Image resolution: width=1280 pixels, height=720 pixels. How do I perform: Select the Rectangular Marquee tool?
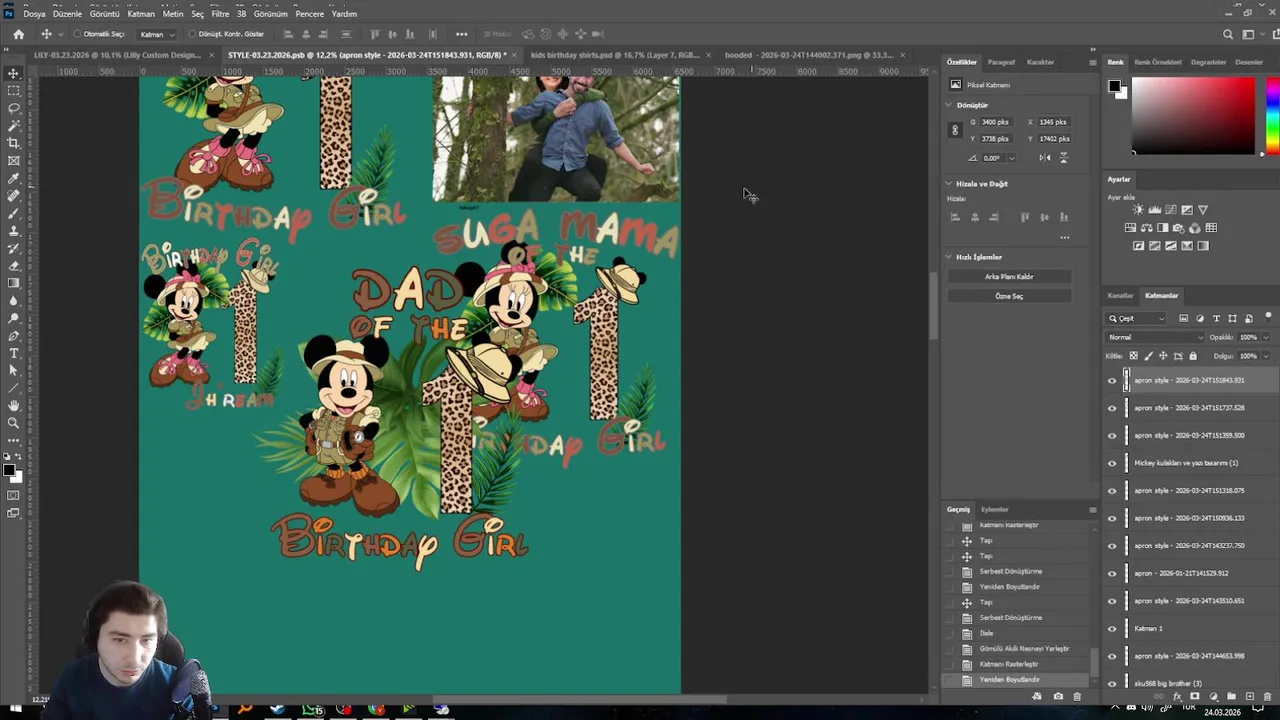14,90
